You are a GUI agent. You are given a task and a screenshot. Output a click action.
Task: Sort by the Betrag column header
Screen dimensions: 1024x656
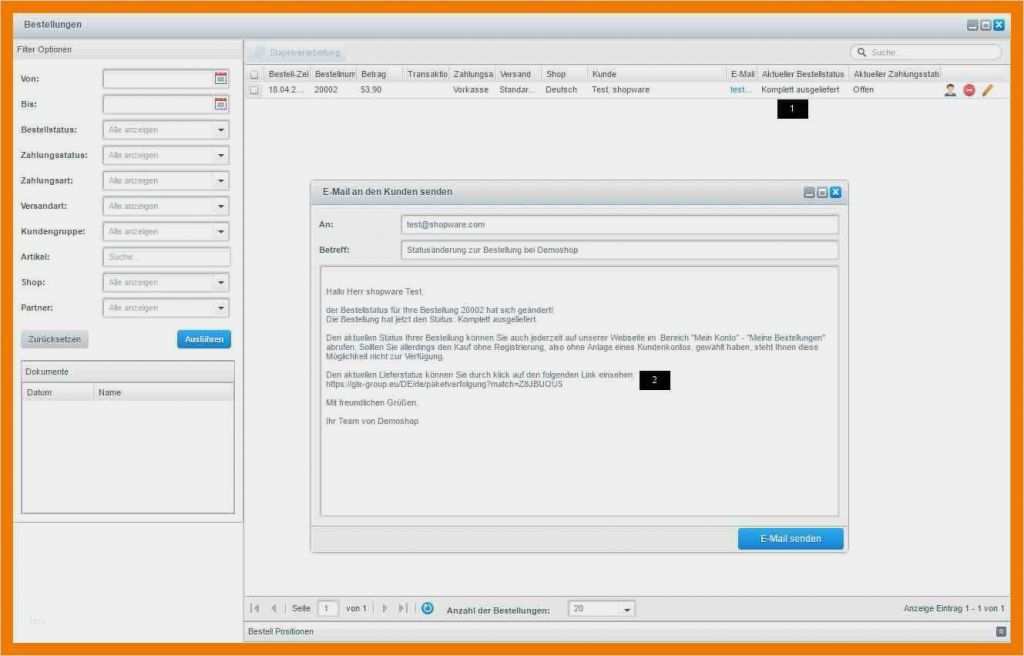click(380, 74)
